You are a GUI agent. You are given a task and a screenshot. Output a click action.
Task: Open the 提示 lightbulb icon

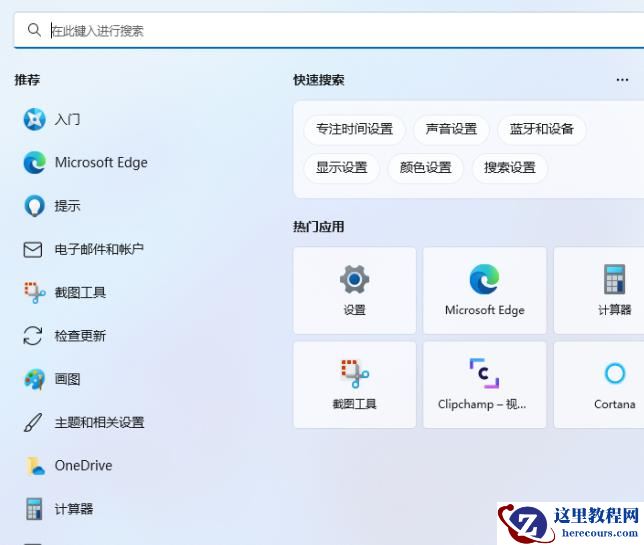point(34,206)
